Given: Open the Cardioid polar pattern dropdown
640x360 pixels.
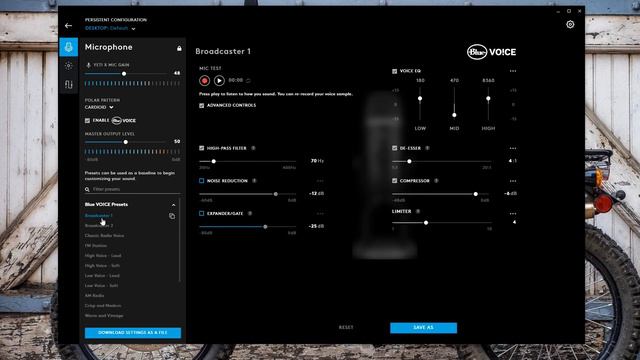Looking at the screenshot, I should coord(99,107).
